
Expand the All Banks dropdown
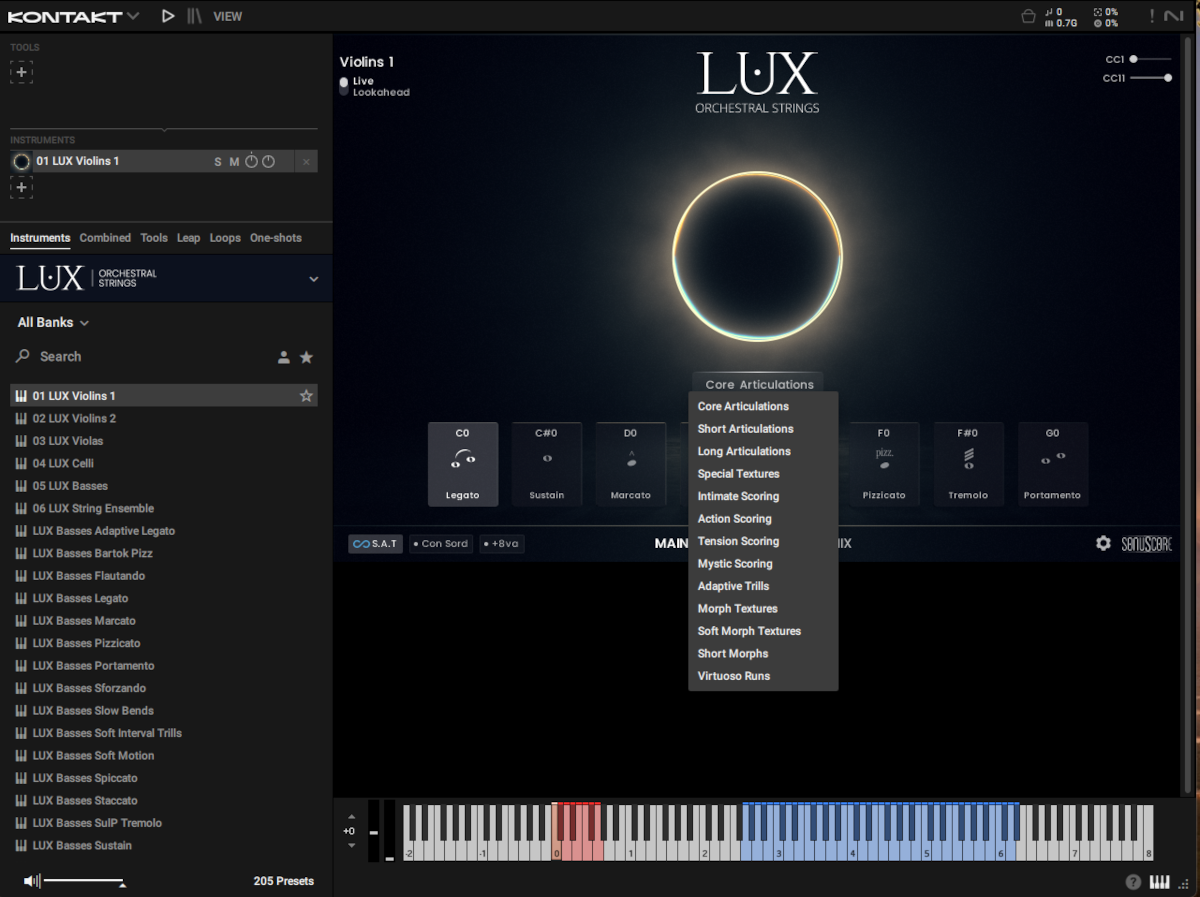(x=53, y=323)
